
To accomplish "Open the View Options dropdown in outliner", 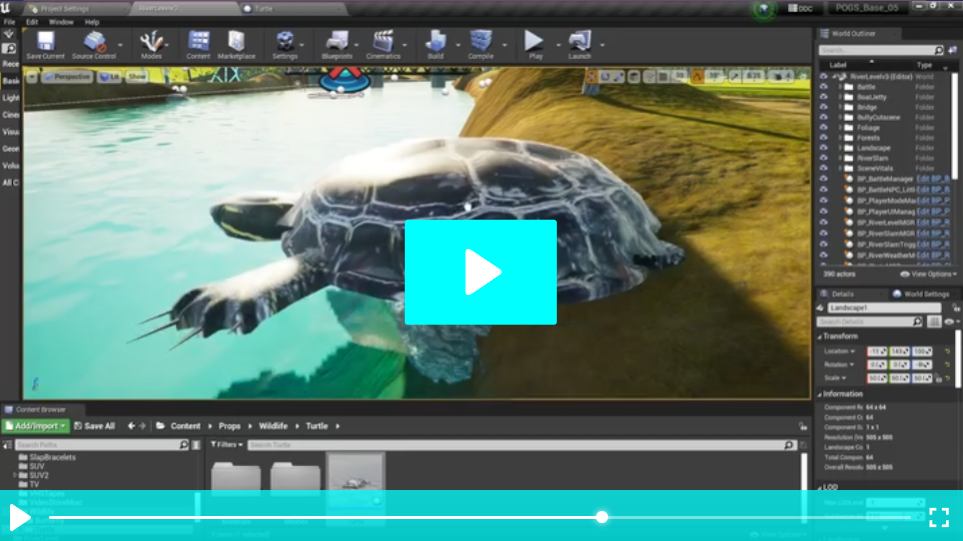I will [929, 274].
